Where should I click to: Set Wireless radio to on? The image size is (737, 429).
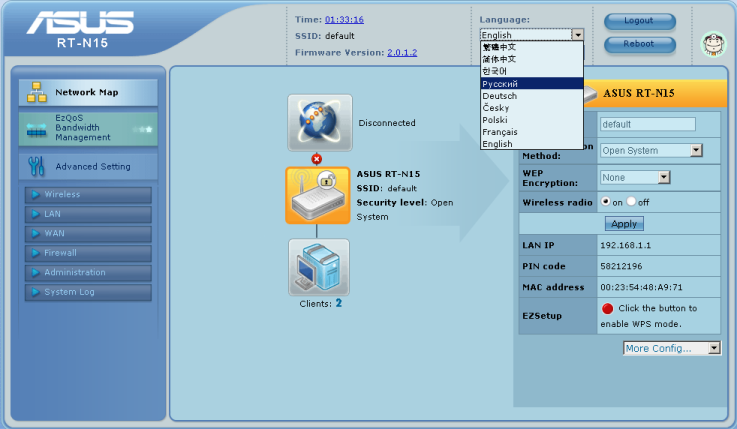click(x=606, y=202)
